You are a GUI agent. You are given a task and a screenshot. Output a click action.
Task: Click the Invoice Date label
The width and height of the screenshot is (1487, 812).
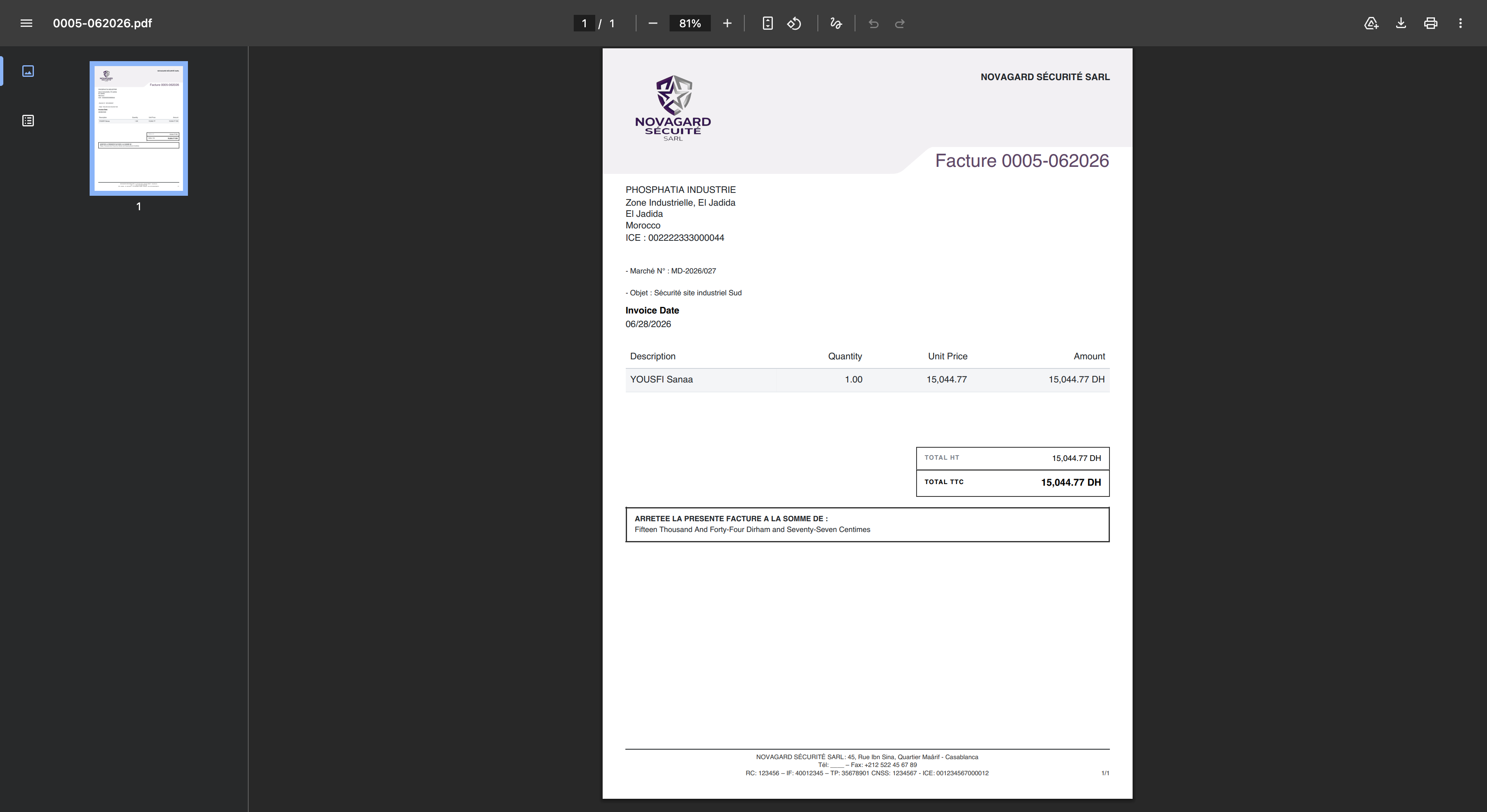click(652, 311)
